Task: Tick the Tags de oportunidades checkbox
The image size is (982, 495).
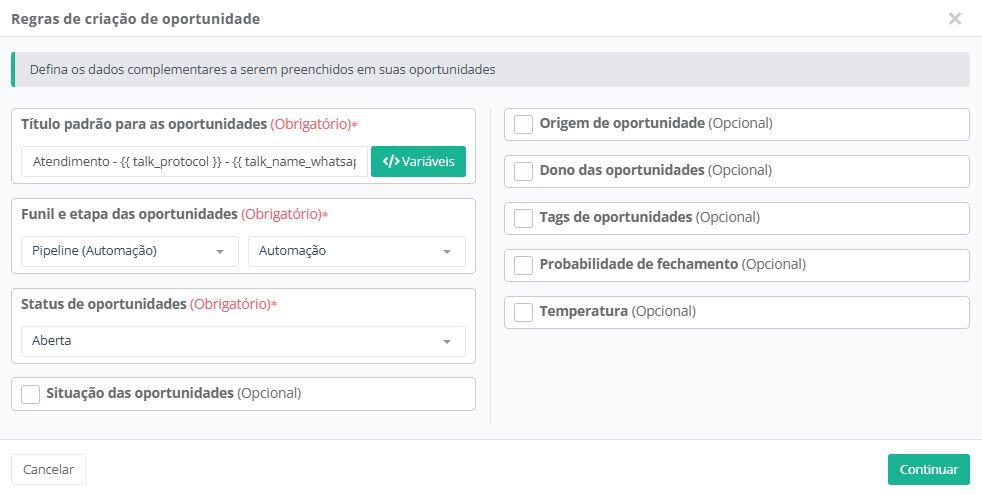Action: coord(523,218)
